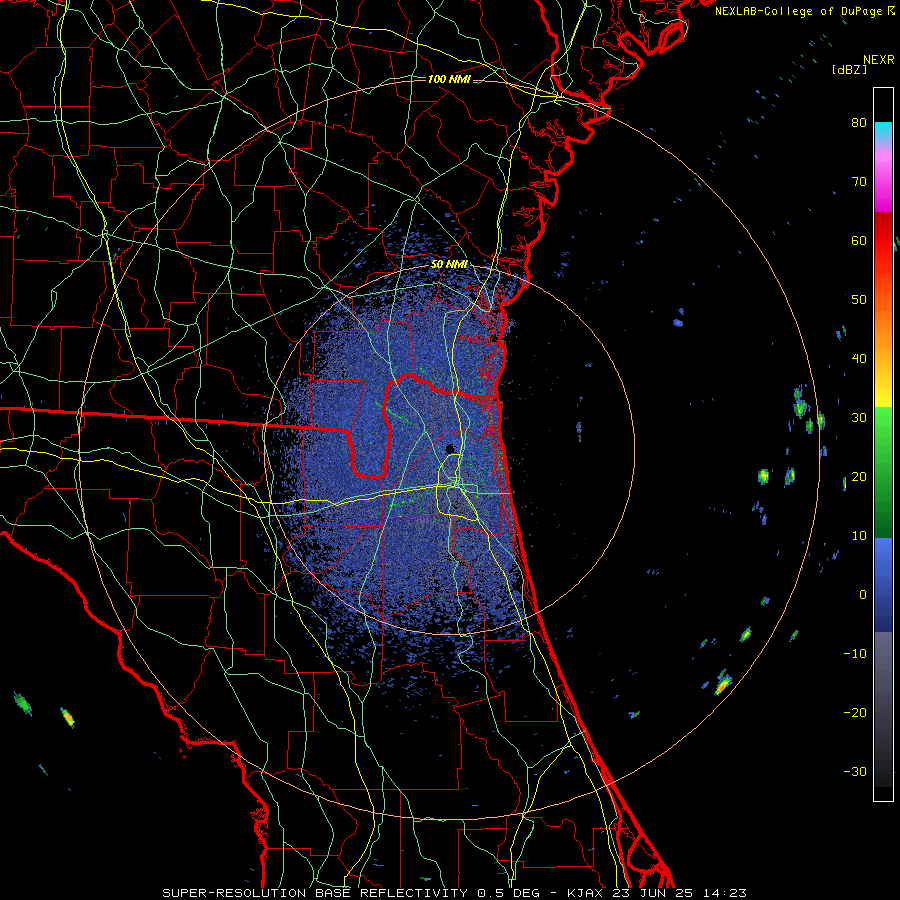The width and height of the screenshot is (900, 900).
Task: Click the 80 value on the dBZ scale
Action: point(859,122)
